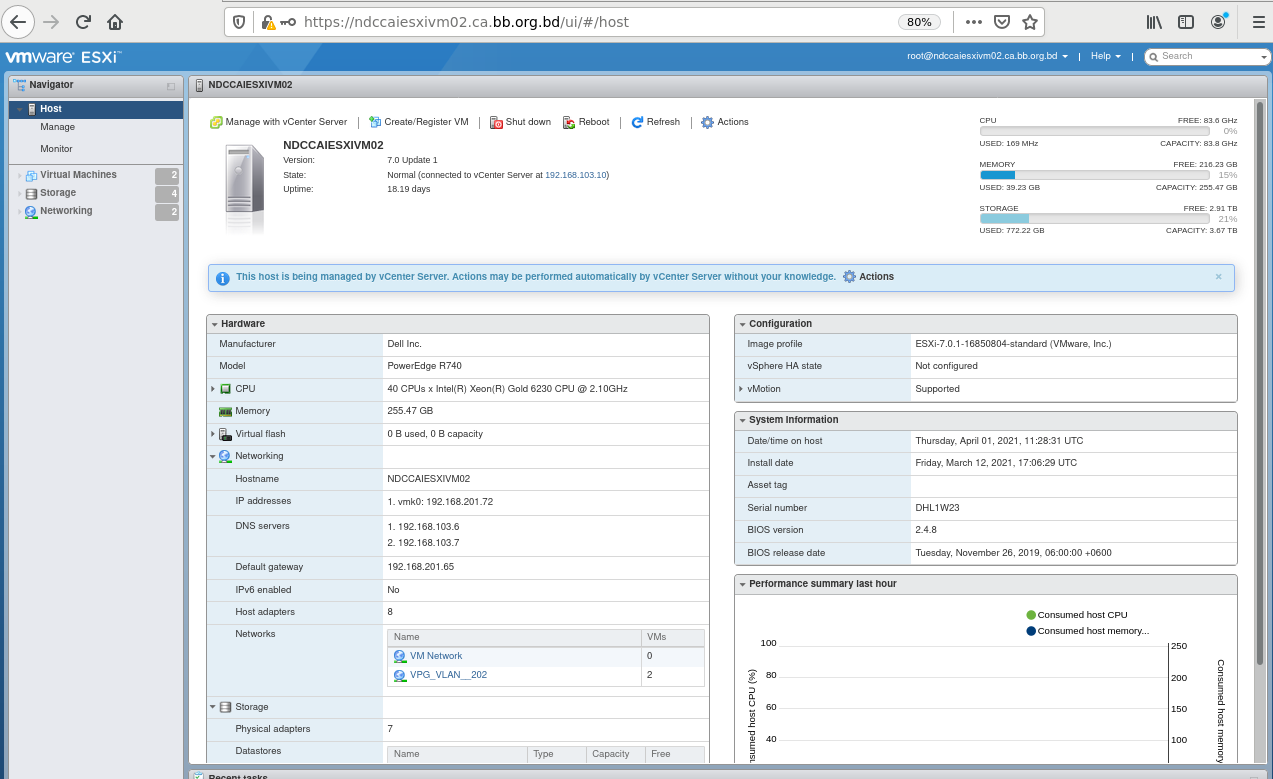The height and width of the screenshot is (779, 1273).
Task: Toggle the browser sidebar icon
Action: tap(1186, 21)
